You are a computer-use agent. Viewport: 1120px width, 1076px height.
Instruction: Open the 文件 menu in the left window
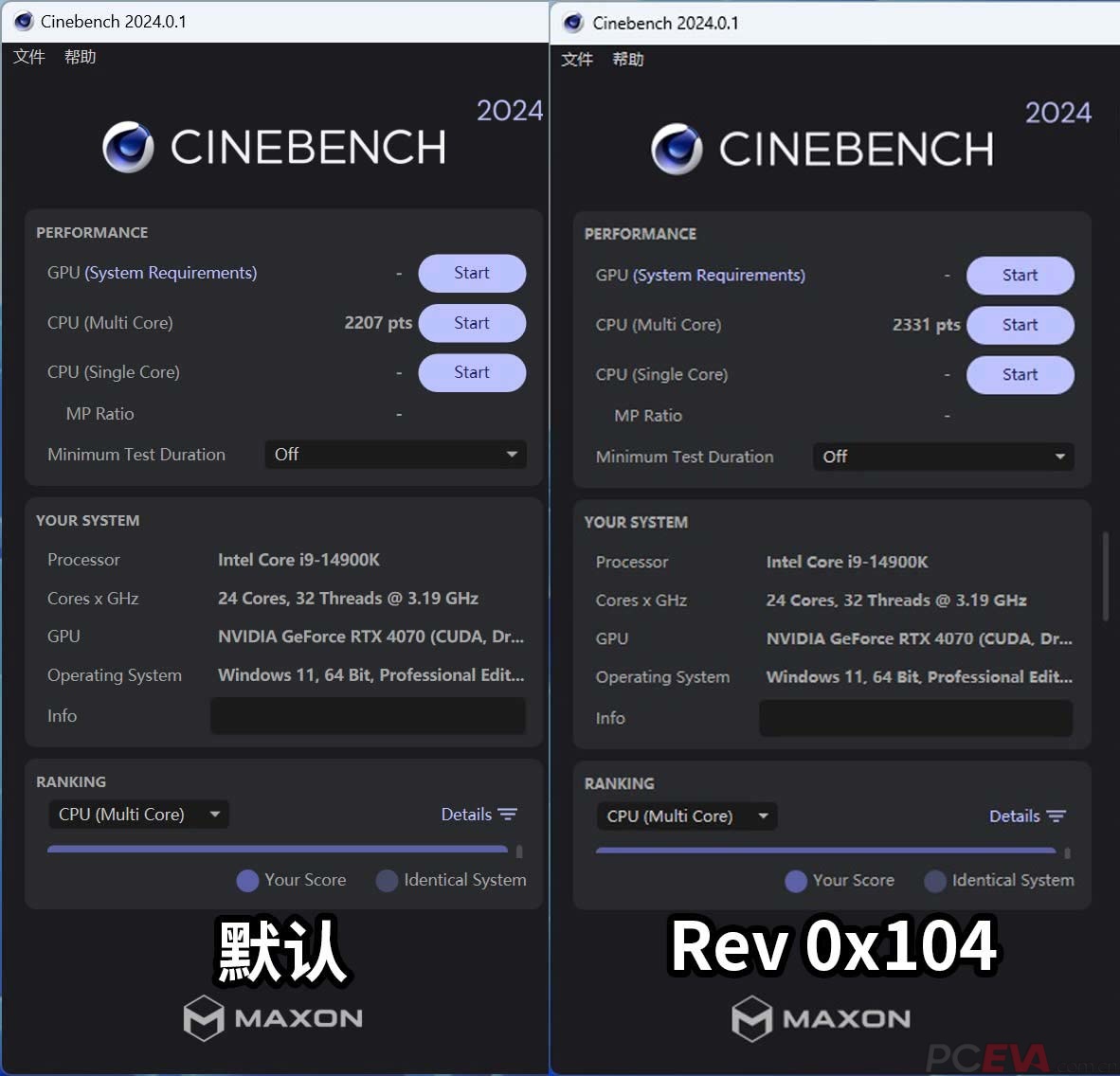click(x=28, y=57)
